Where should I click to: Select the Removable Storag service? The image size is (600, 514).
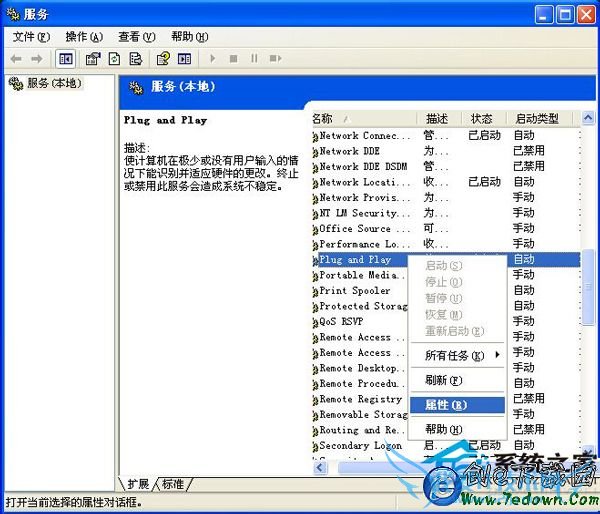(364, 414)
